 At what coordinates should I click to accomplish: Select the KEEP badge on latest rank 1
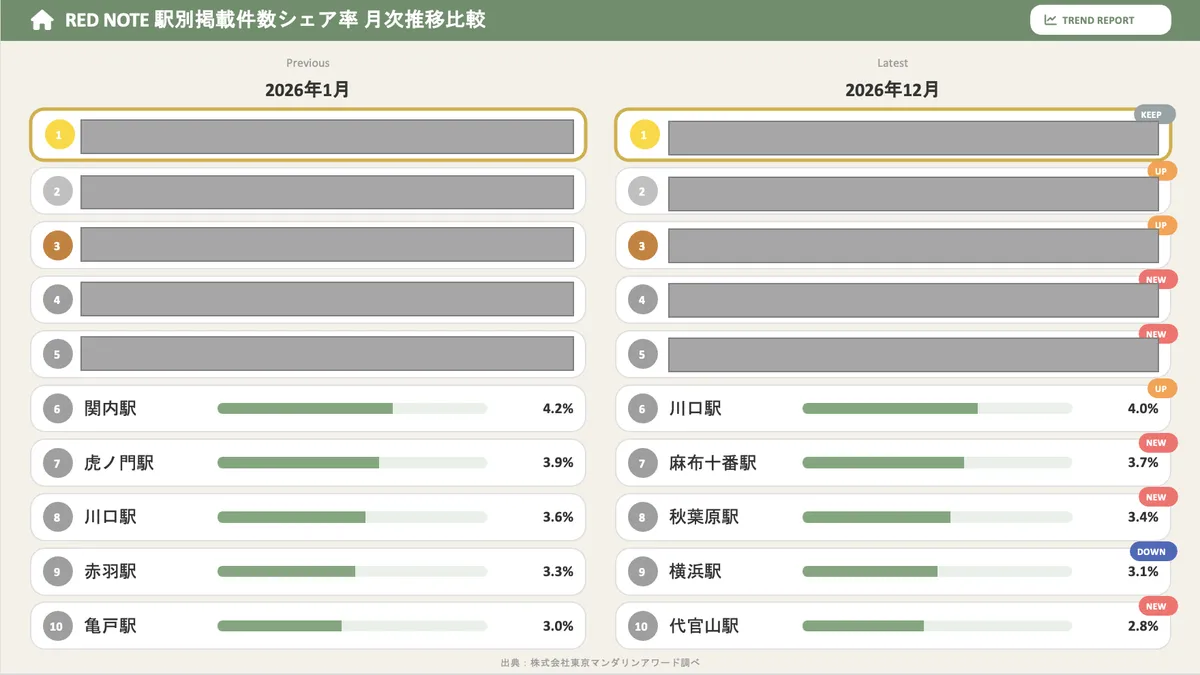click(1154, 114)
